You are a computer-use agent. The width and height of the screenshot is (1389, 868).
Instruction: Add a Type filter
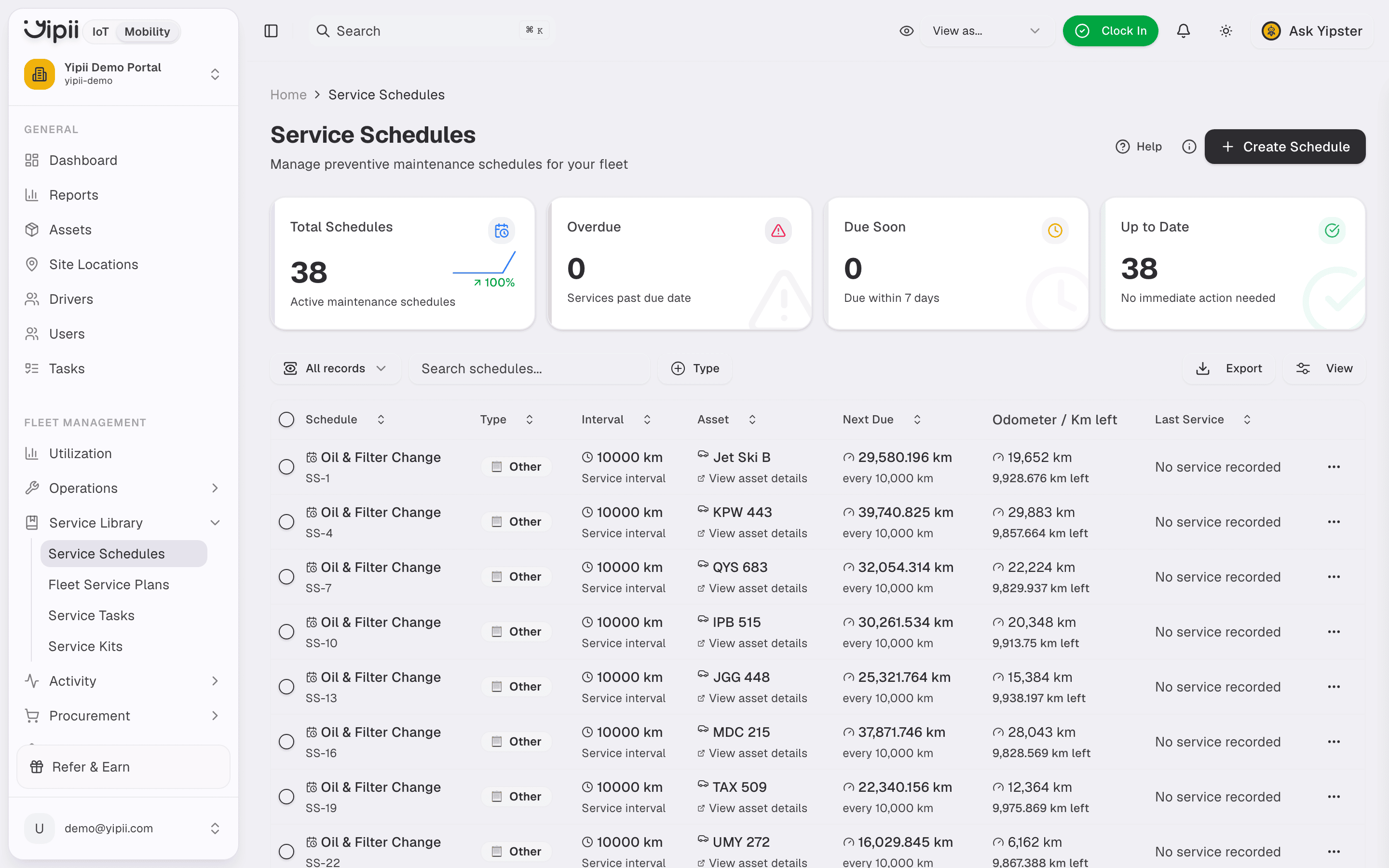coord(695,368)
